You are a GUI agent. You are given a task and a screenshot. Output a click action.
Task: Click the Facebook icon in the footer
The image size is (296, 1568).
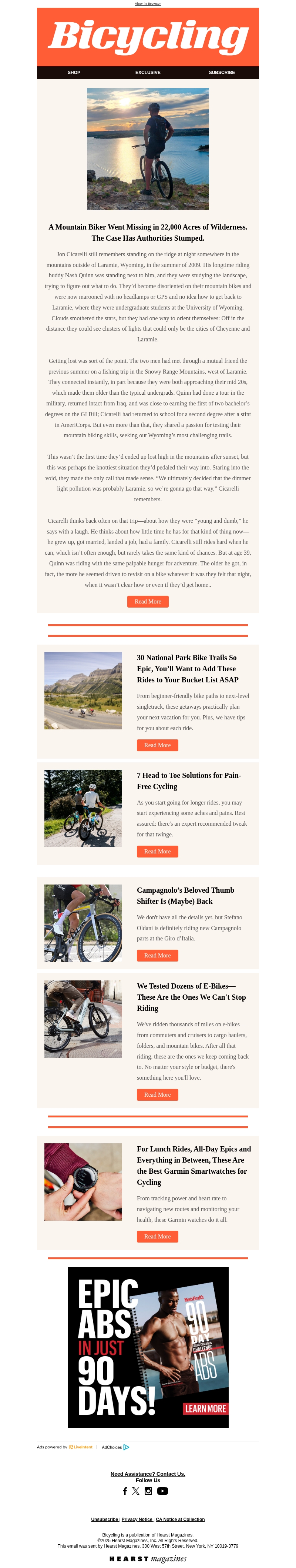(x=125, y=1491)
